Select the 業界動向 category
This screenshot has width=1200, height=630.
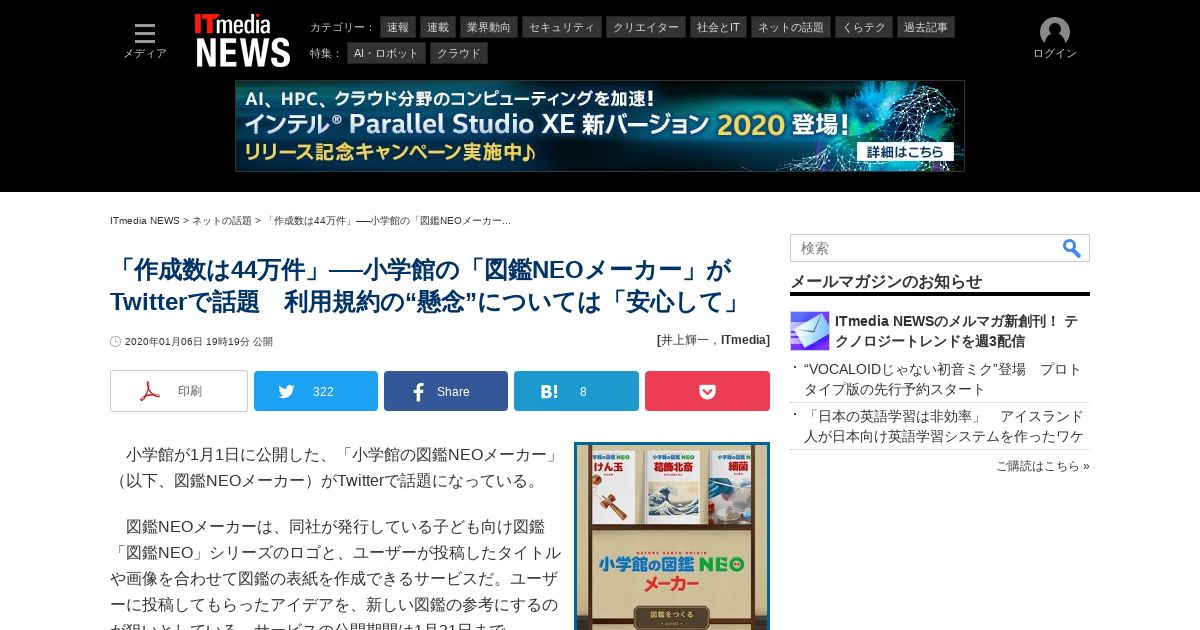(x=489, y=27)
